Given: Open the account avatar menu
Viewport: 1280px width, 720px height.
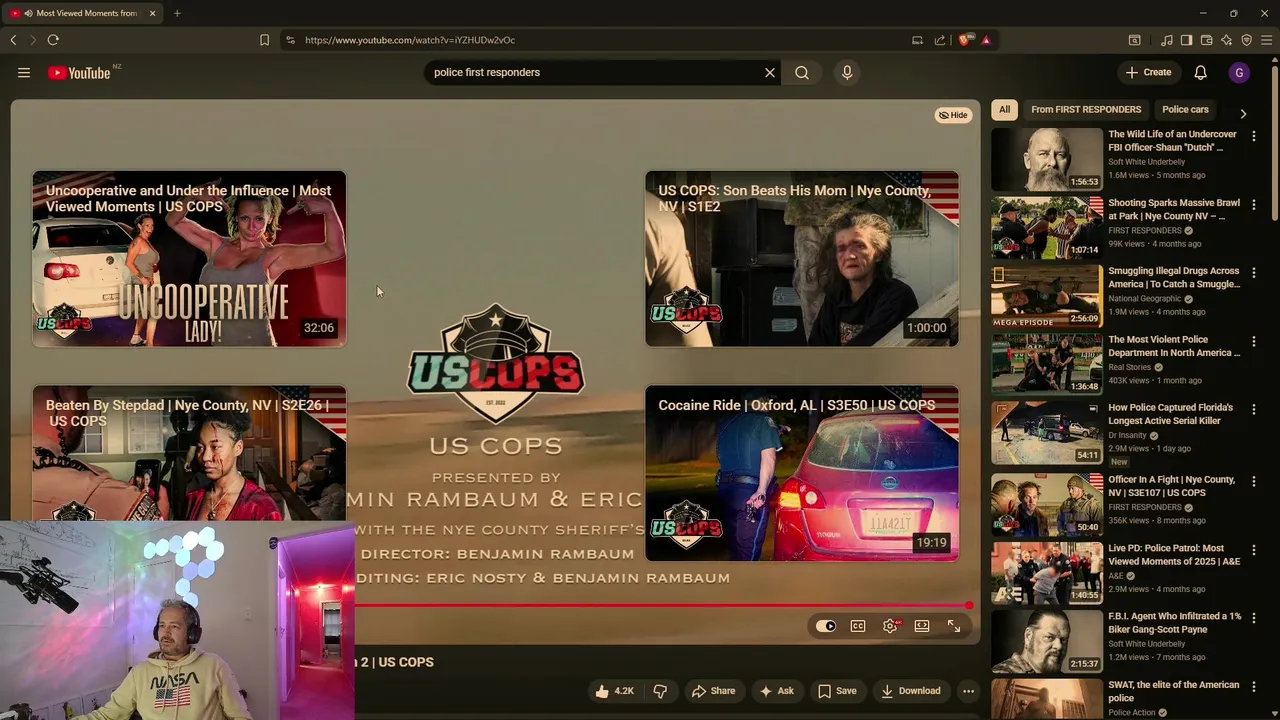Looking at the screenshot, I should 1239,73.
